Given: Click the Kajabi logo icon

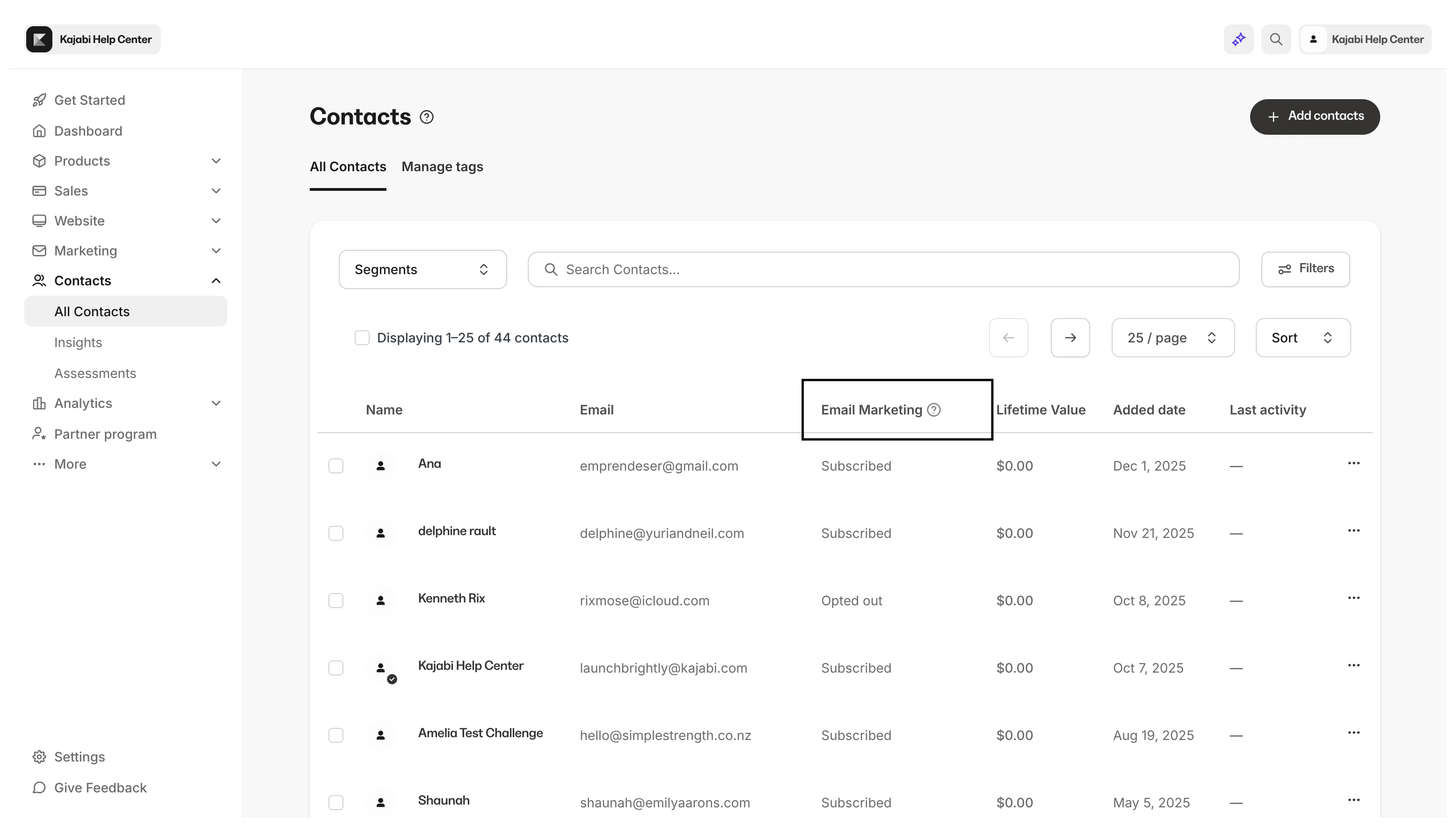Looking at the screenshot, I should tap(39, 39).
